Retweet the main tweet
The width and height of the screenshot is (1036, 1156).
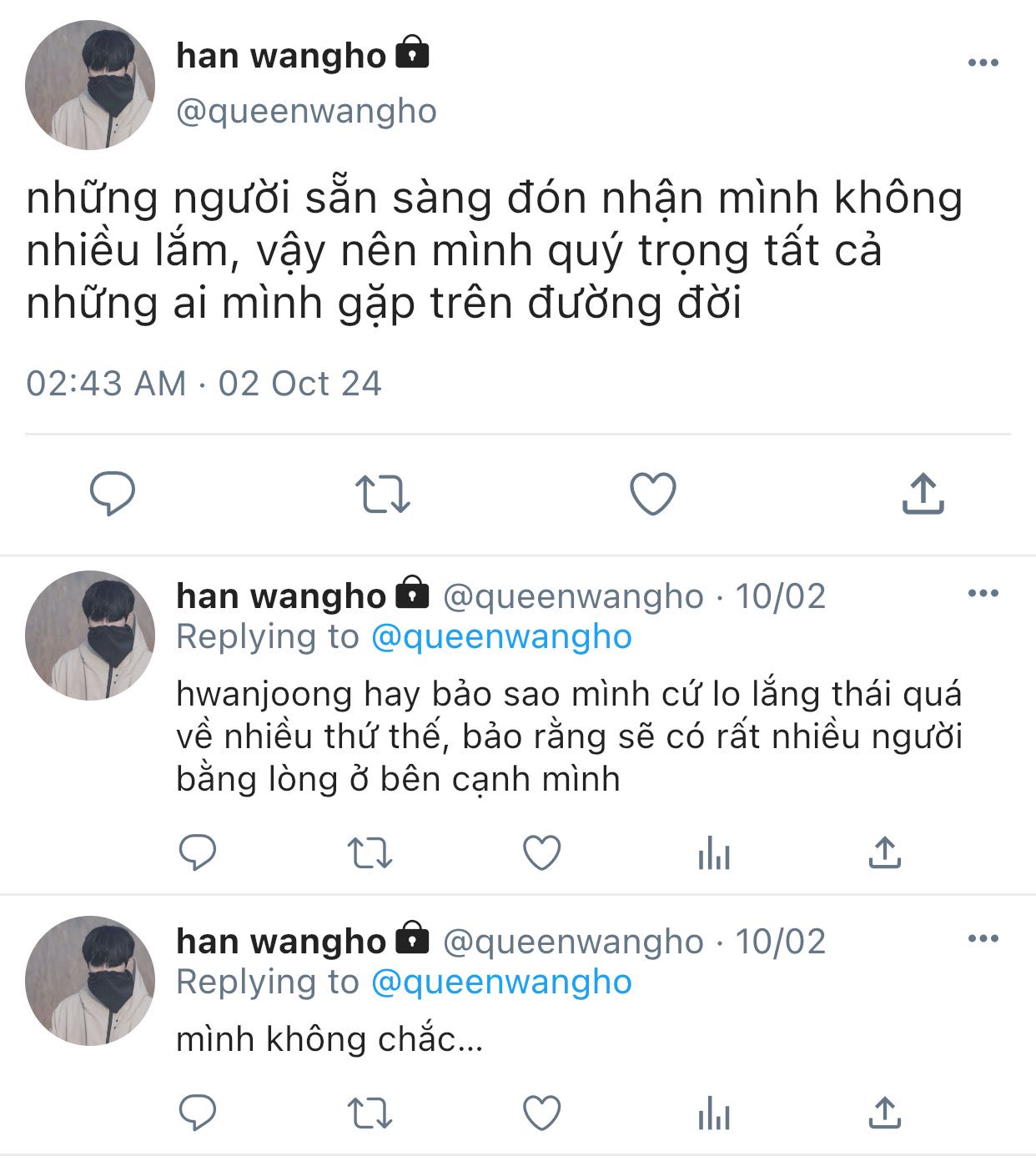[383, 494]
